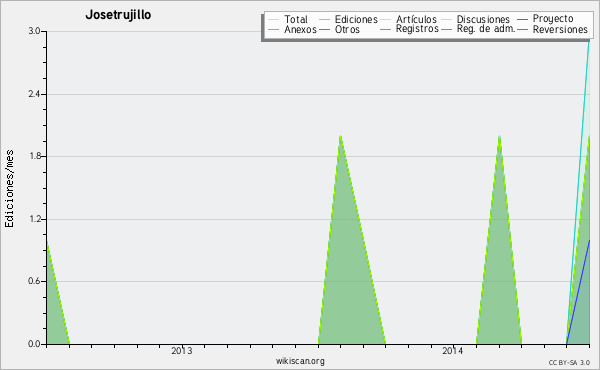Click the wikiscan.org credit text
Screen dimensions: 600x370
click(300, 361)
